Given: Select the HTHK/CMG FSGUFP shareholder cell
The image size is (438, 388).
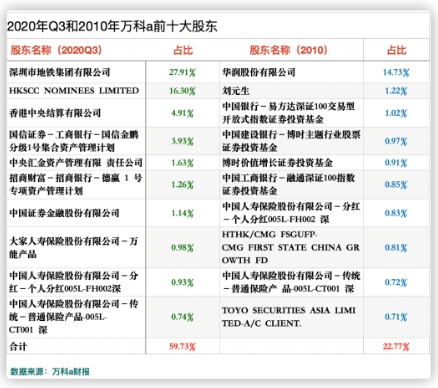Looking at the screenshot, I should click(x=291, y=247).
